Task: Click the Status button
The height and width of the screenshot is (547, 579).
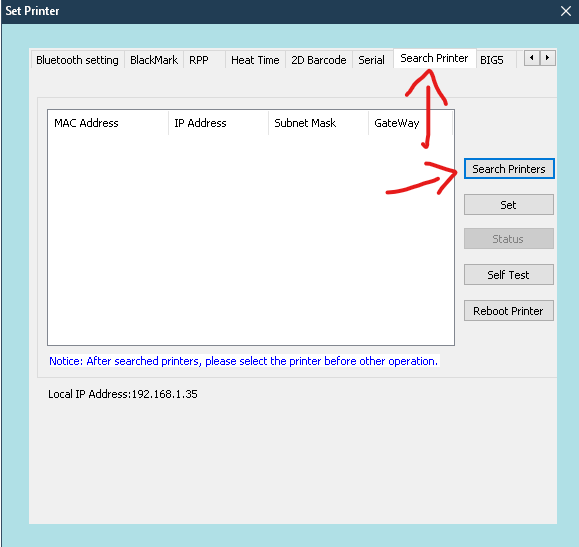Action: point(509,239)
